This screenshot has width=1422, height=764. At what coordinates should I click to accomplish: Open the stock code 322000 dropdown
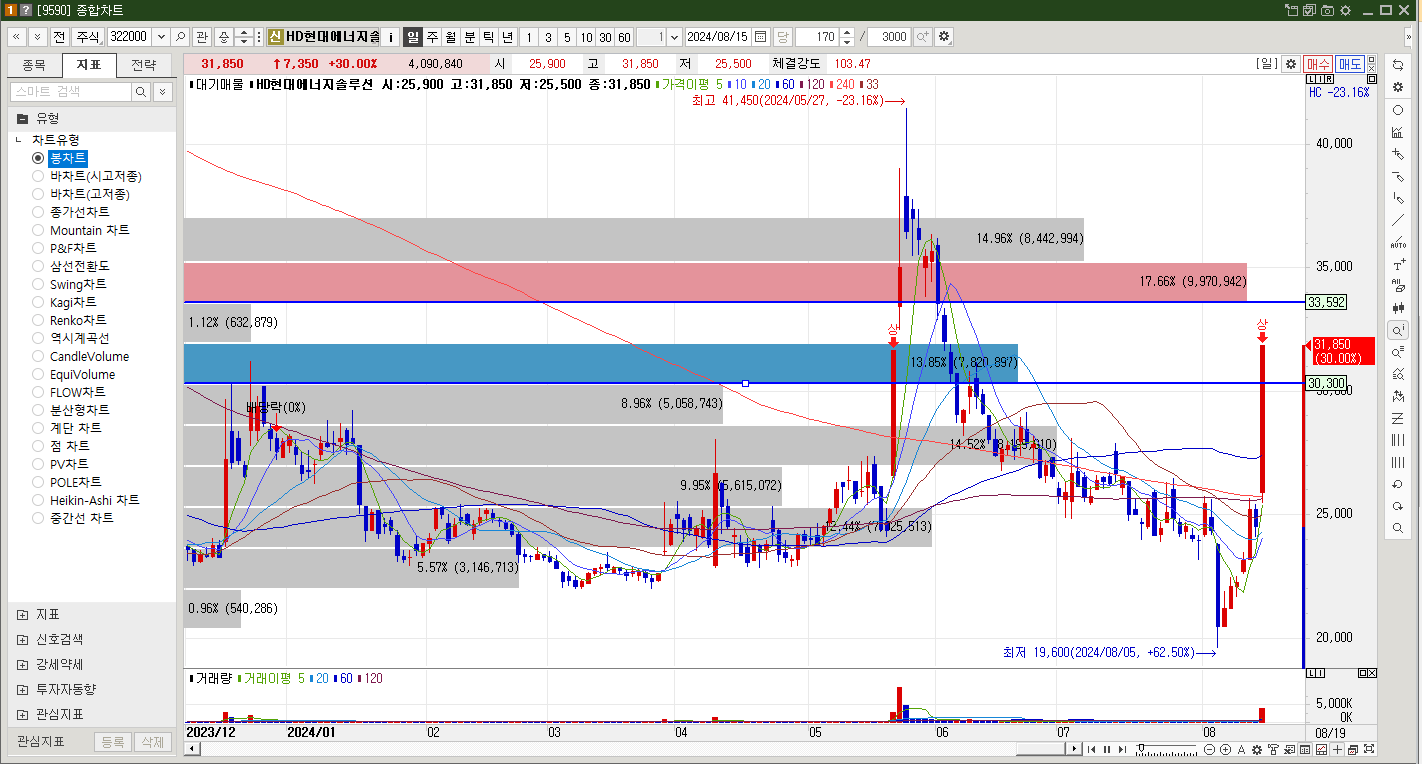(x=161, y=36)
